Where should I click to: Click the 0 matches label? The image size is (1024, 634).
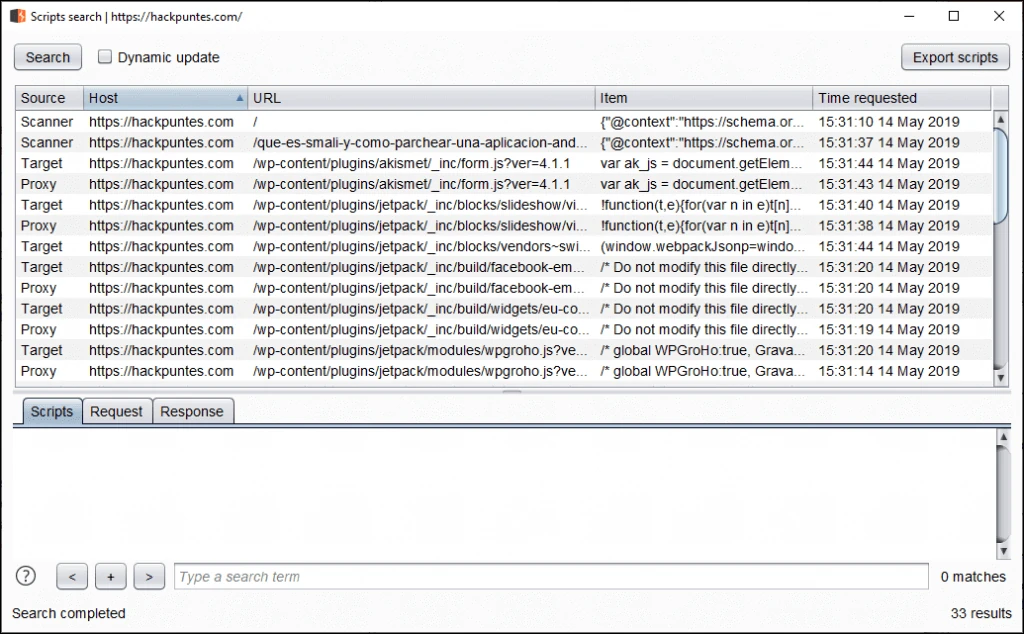coord(973,577)
